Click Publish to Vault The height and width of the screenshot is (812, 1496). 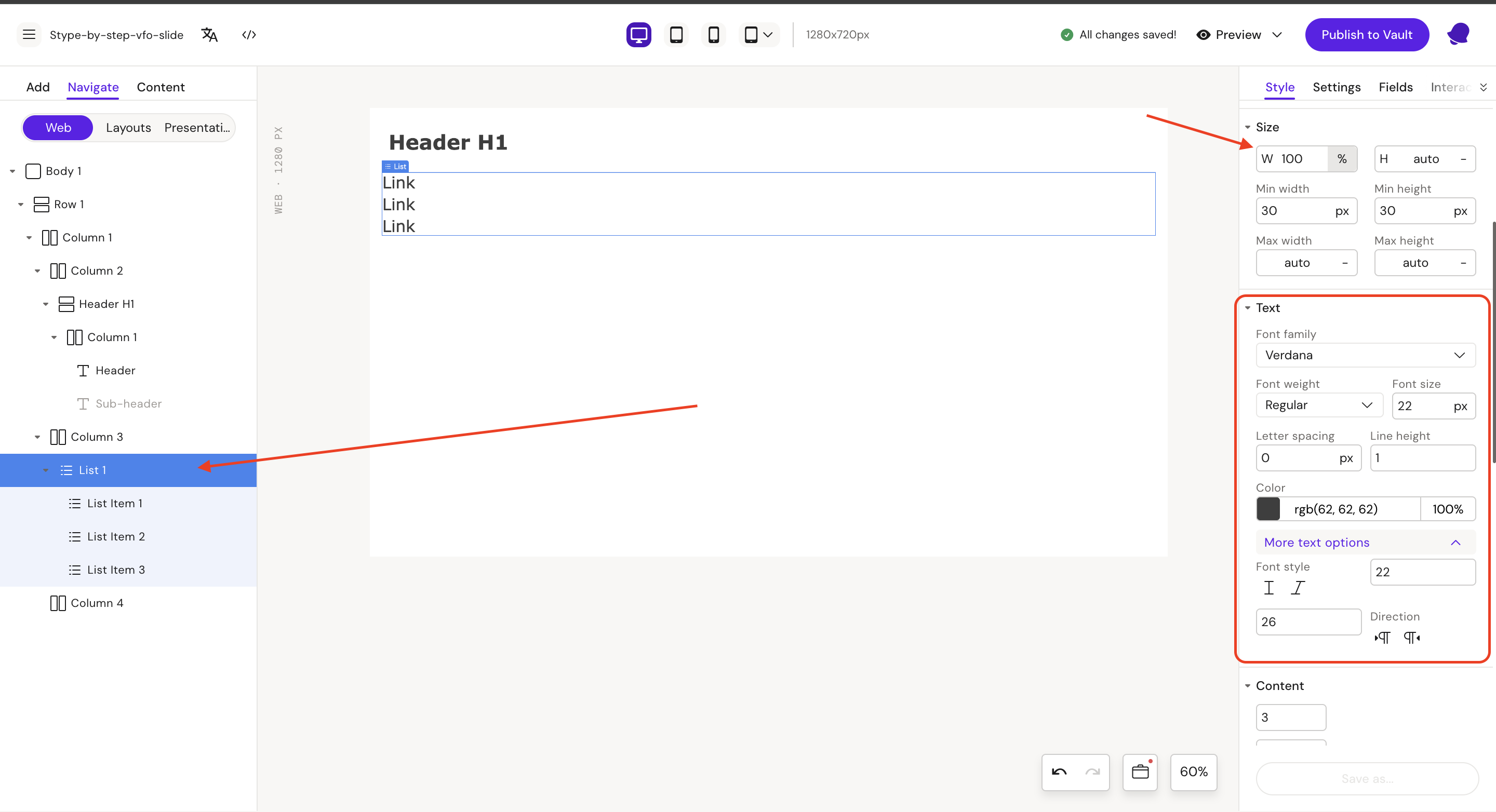tap(1367, 35)
